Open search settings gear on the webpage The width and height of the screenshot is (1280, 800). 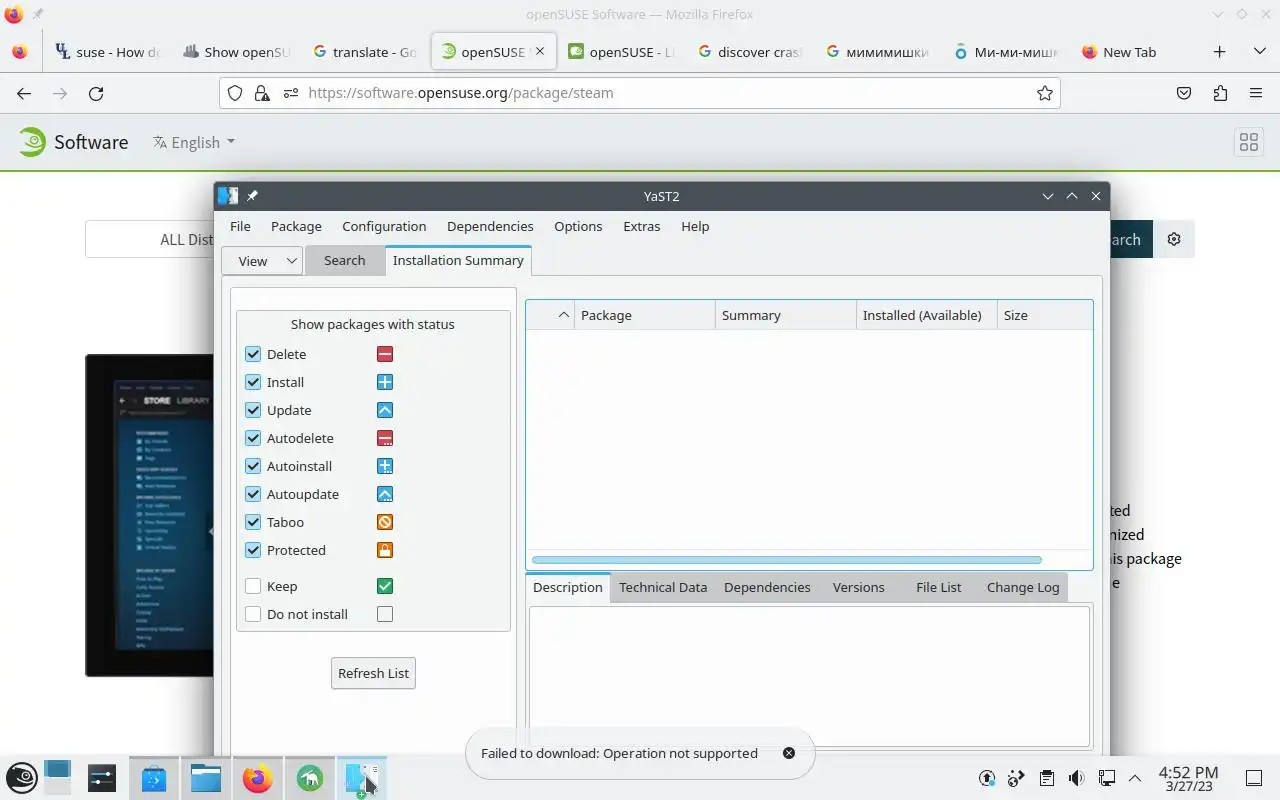(x=1174, y=239)
